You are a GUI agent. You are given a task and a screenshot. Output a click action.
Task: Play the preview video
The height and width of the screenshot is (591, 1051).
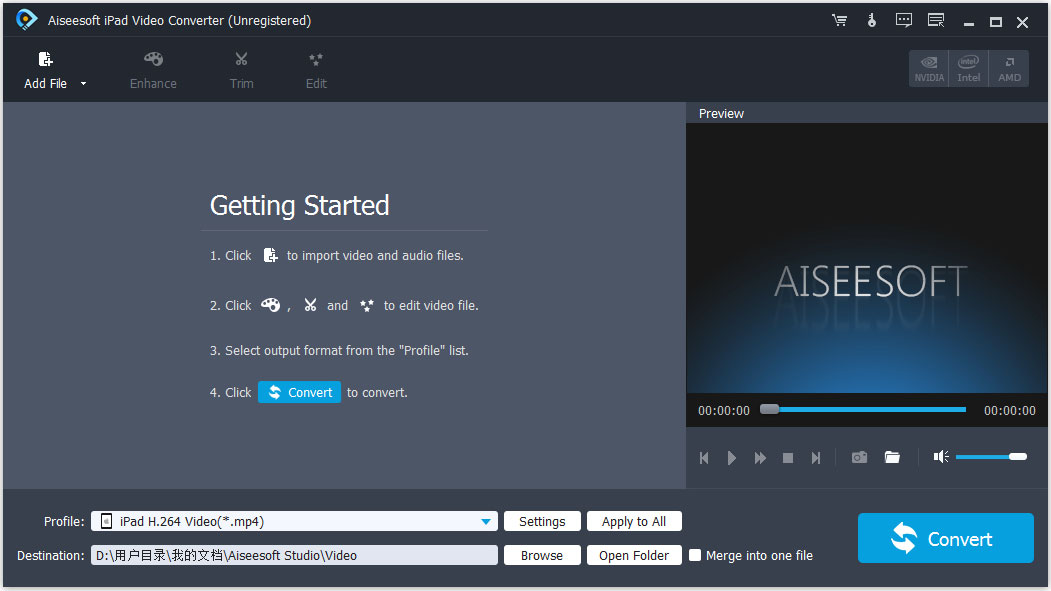click(x=731, y=458)
